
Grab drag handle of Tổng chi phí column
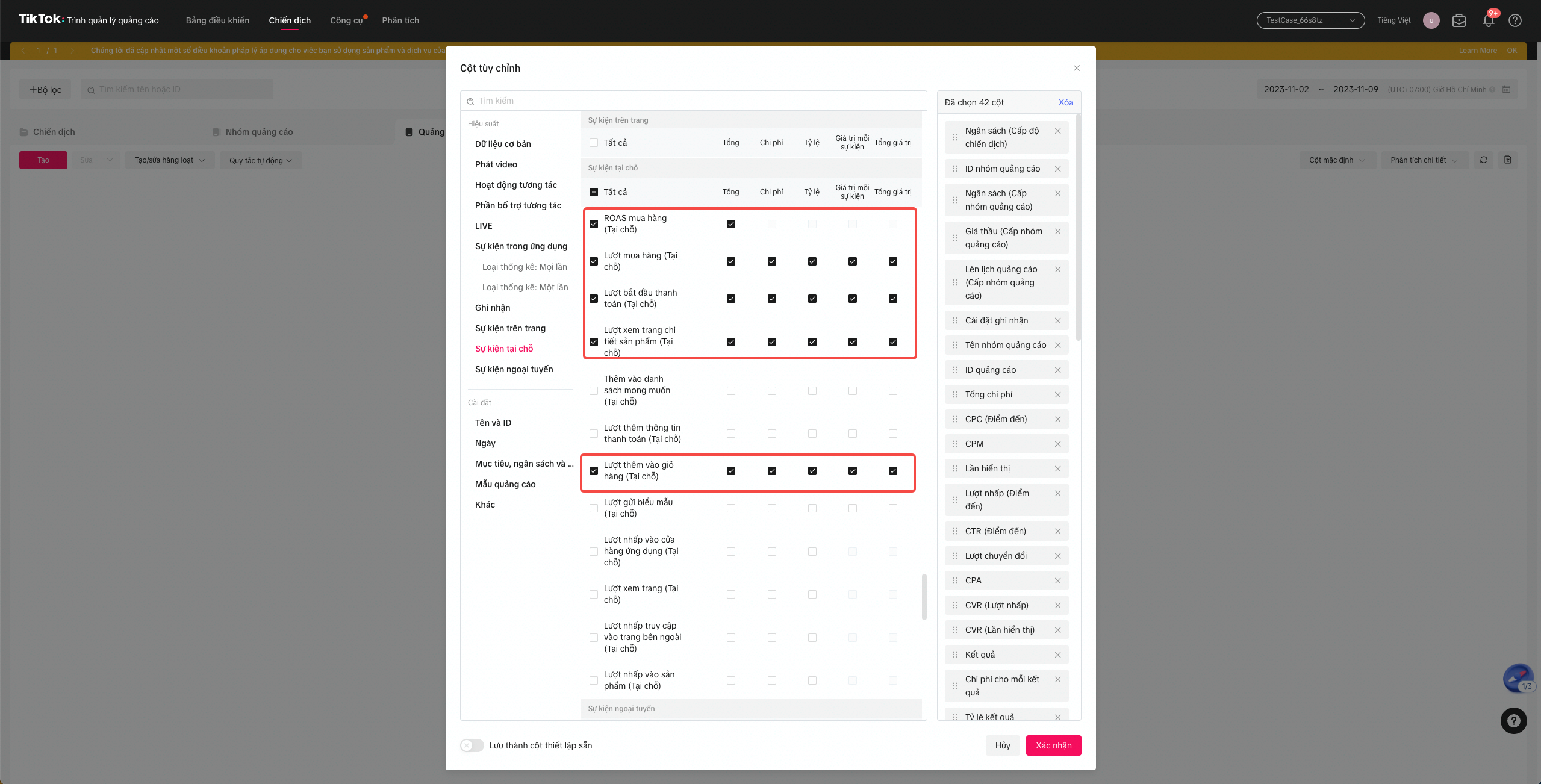(954, 394)
